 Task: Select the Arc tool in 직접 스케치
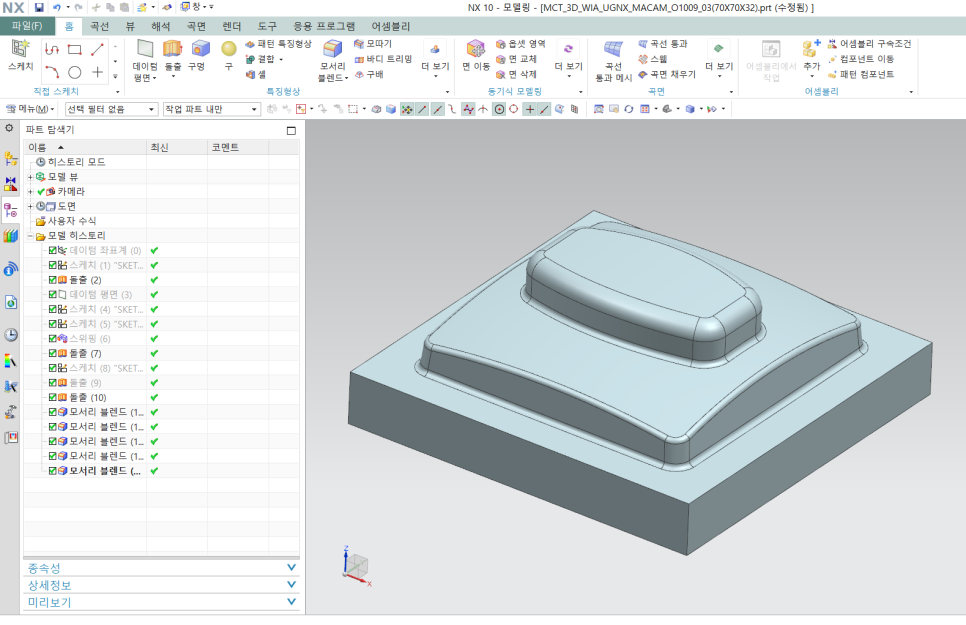click(x=52, y=72)
